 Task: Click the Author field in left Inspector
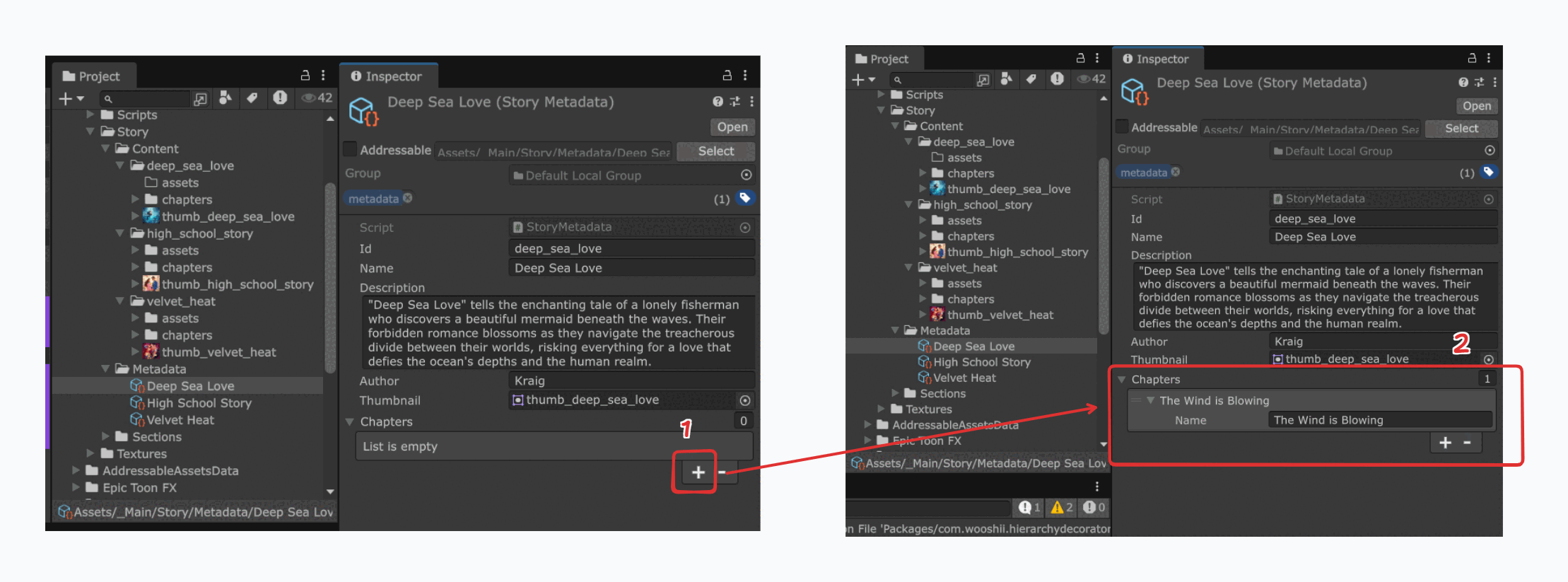click(x=631, y=380)
